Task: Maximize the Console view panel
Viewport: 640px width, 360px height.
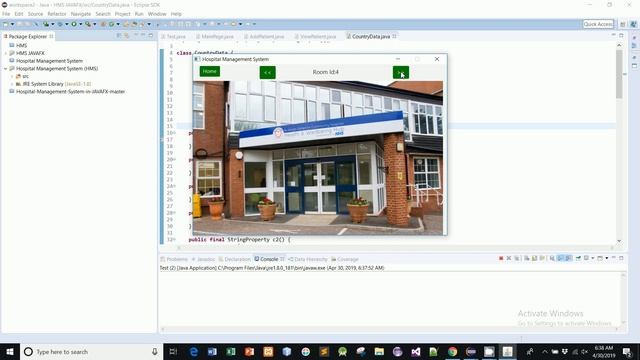Action: click(621, 258)
